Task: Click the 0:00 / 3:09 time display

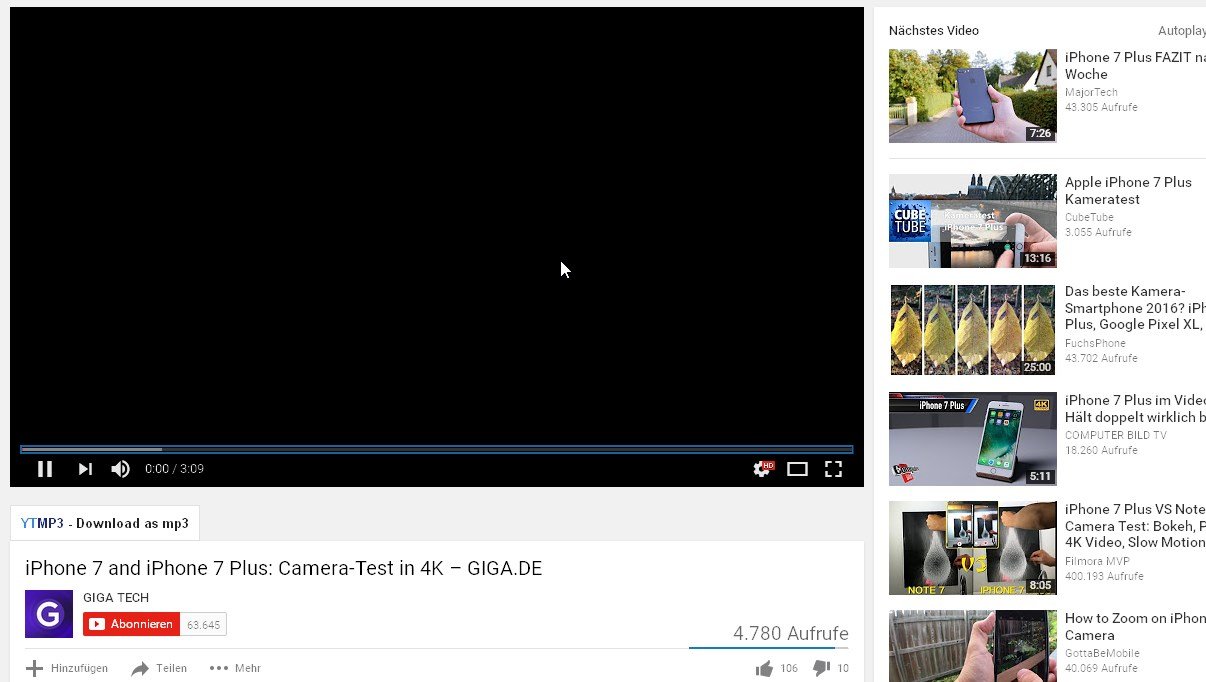Action: click(174, 468)
